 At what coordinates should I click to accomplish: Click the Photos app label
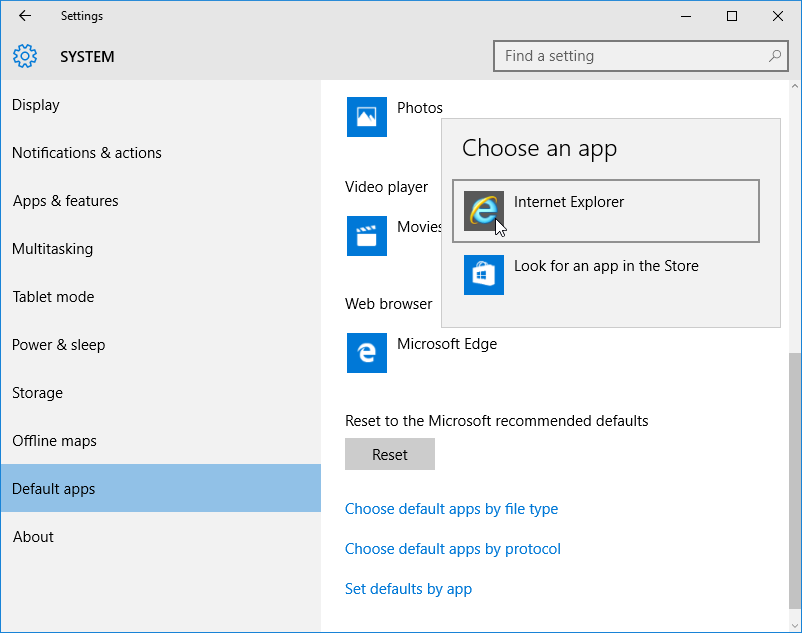[x=420, y=108]
